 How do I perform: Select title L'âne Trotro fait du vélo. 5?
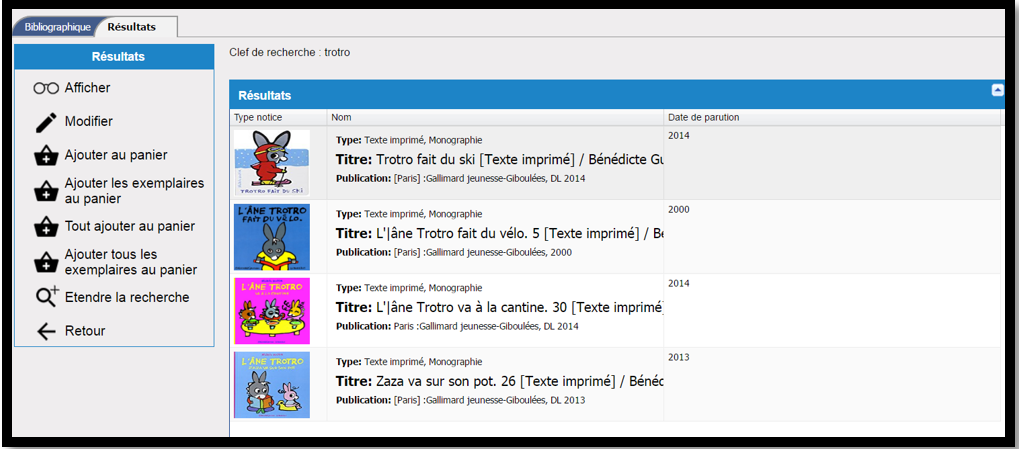tap(500, 233)
